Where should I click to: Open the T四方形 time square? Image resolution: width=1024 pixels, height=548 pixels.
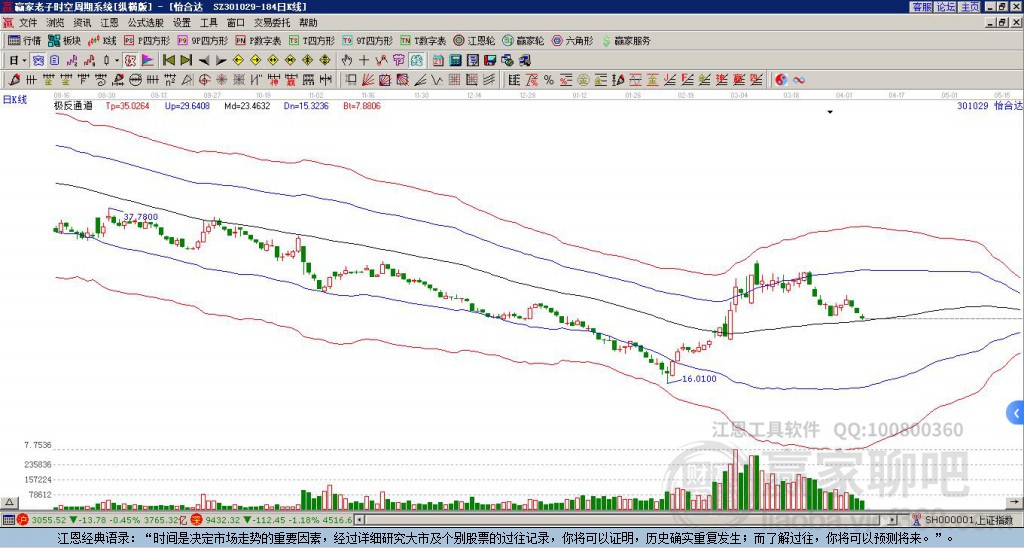point(312,40)
